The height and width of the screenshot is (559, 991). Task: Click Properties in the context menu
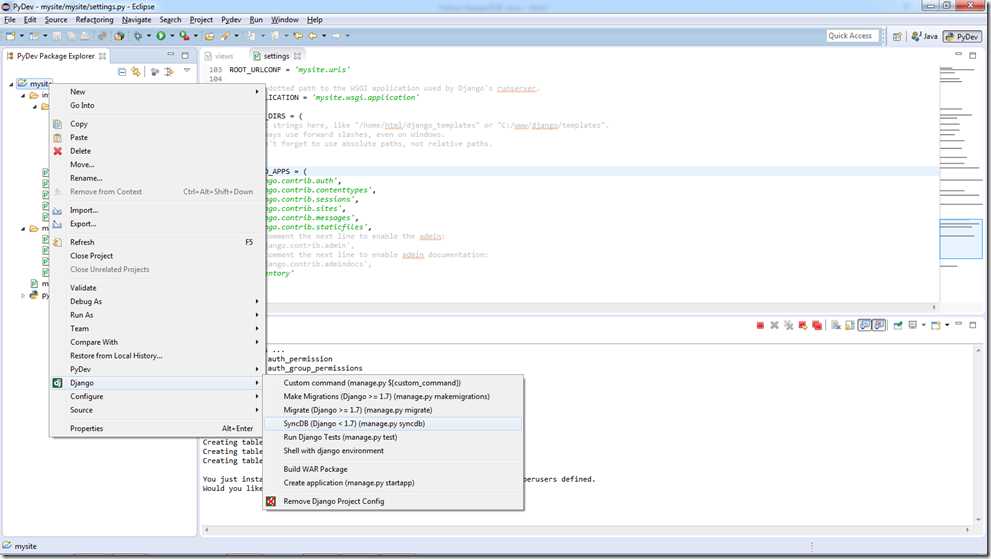(157, 428)
